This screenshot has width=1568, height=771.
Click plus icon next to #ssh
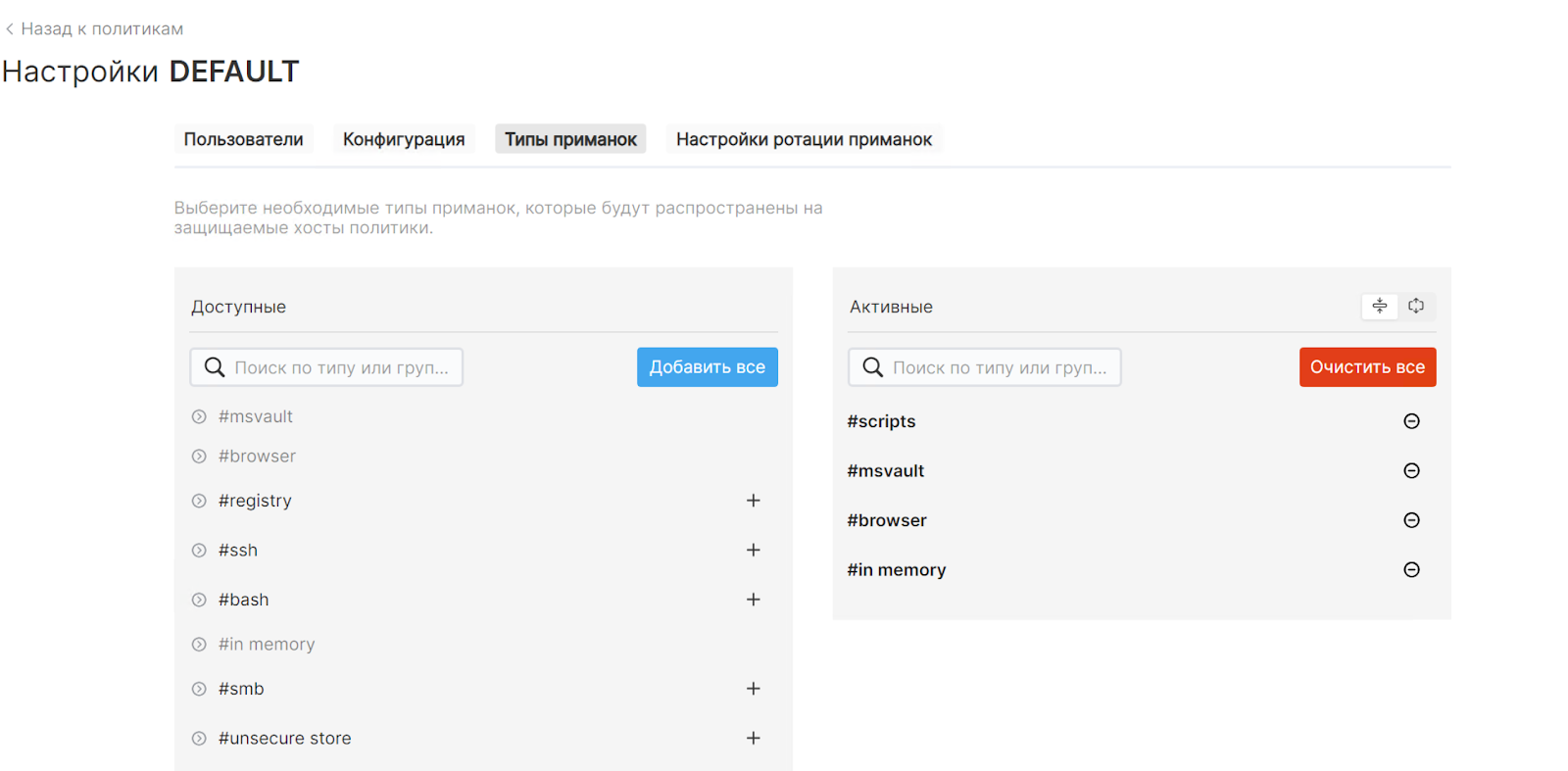pyautogui.click(x=753, y=550)
